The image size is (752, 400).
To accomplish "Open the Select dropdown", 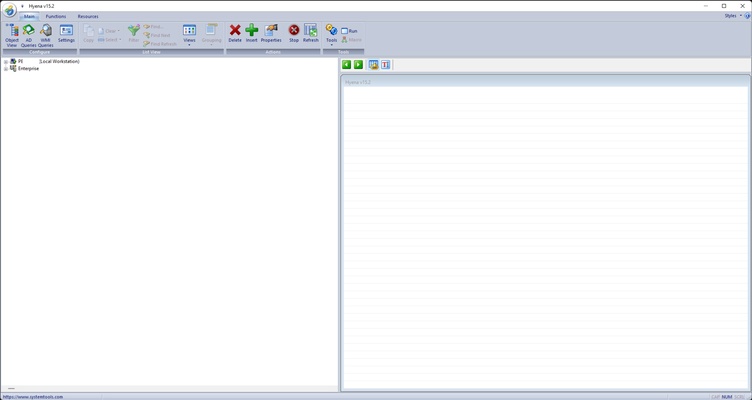I will tap(109, 40).
